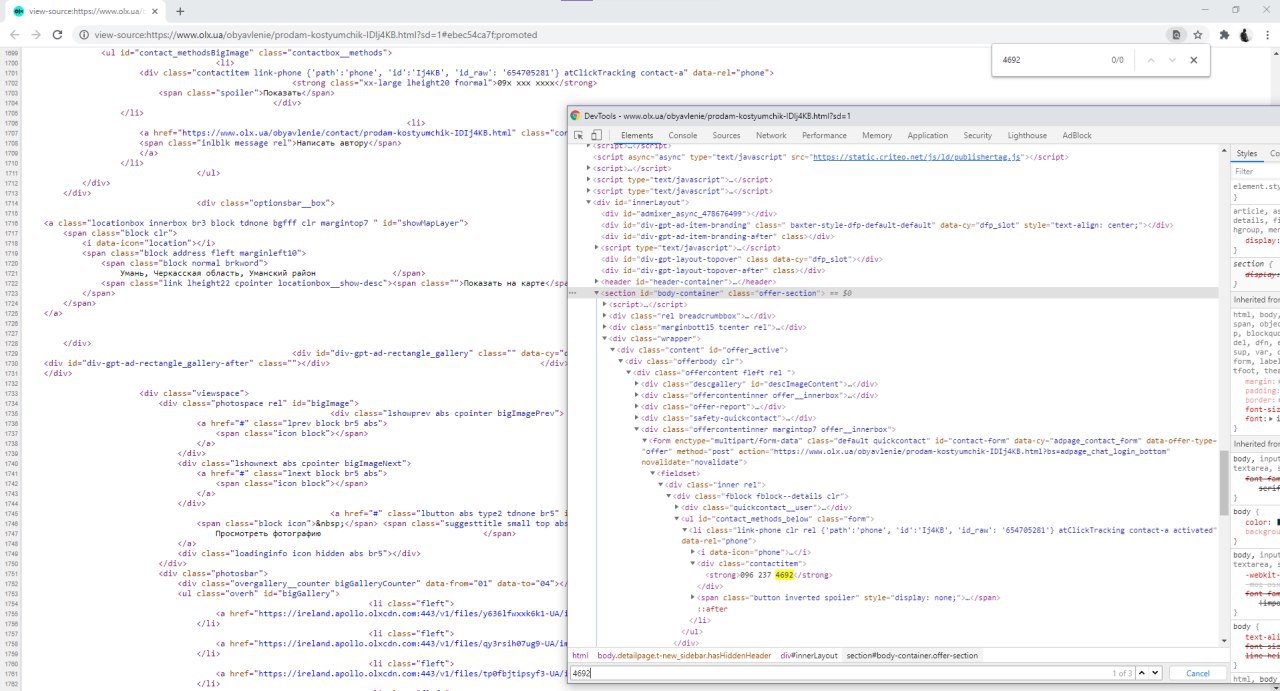
Task: Switch to the Application tab
Action: click(x=928, y=135)
